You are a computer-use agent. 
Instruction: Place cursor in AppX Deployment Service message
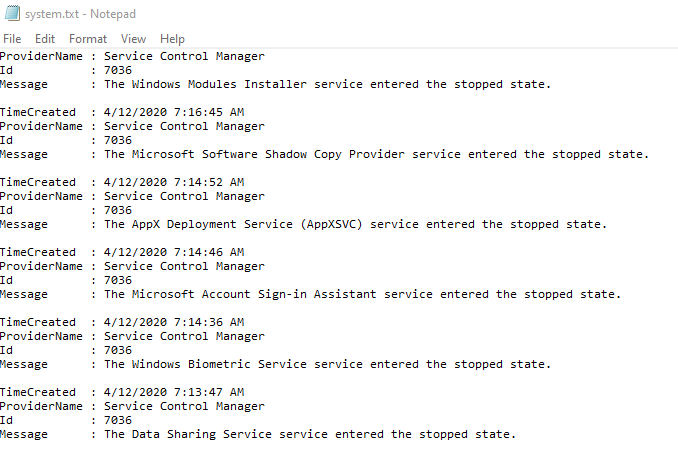tap(354, 224)
